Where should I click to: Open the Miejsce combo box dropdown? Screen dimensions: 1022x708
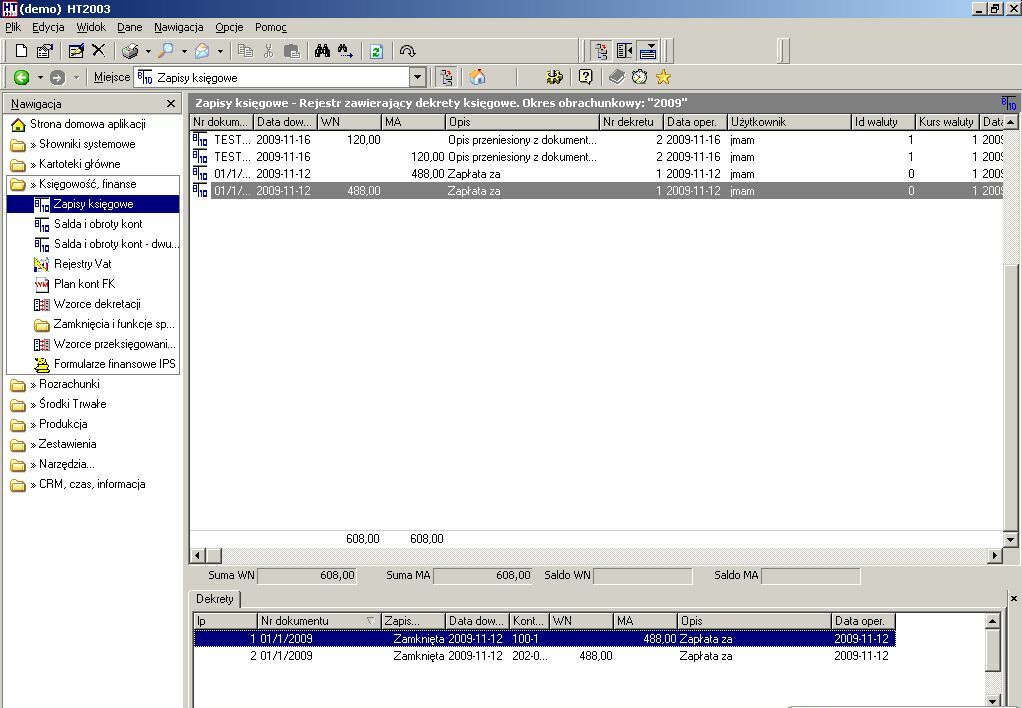point(417,78)
